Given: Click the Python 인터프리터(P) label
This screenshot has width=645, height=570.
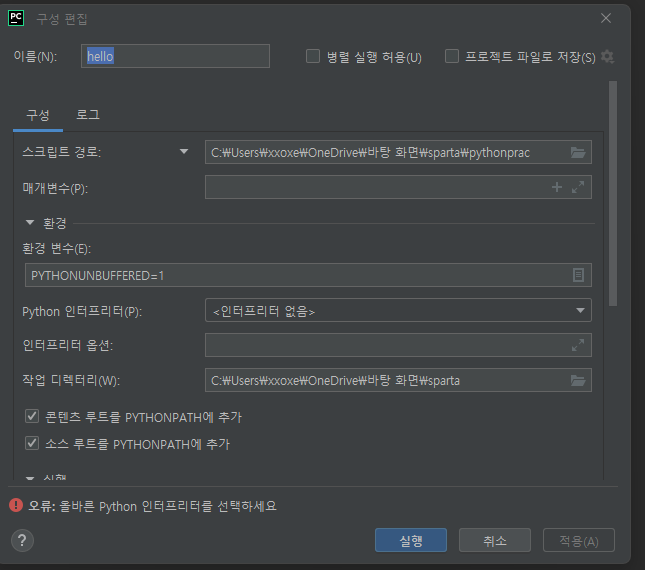Looking at the screenshot, I should [x=82, y=311].
